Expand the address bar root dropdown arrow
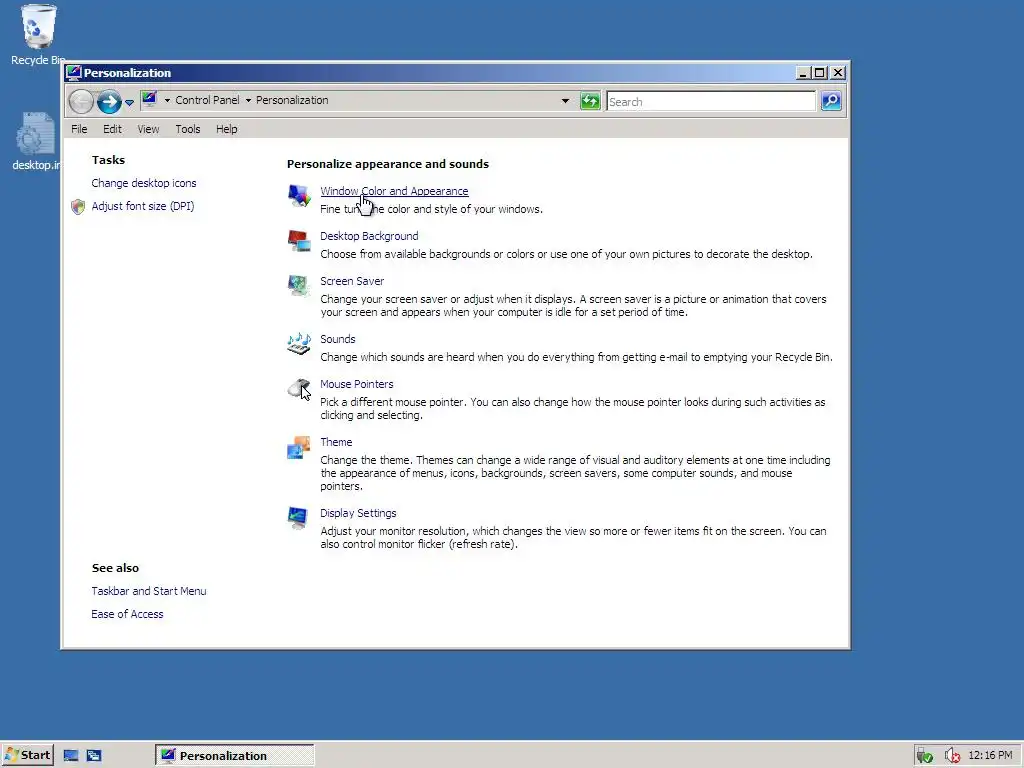The height and width of the screenshot is (768, 1024). (167, 100)
